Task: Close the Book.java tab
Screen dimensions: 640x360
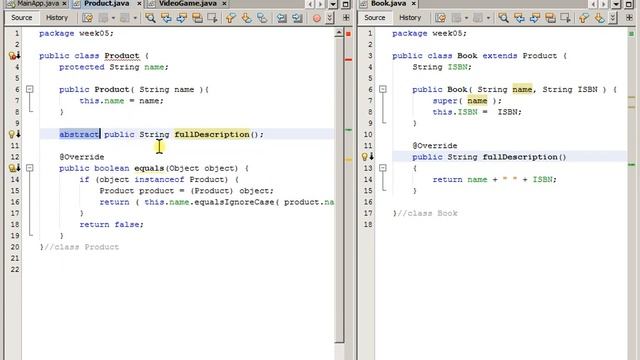Action: click(x=413, y=3)
